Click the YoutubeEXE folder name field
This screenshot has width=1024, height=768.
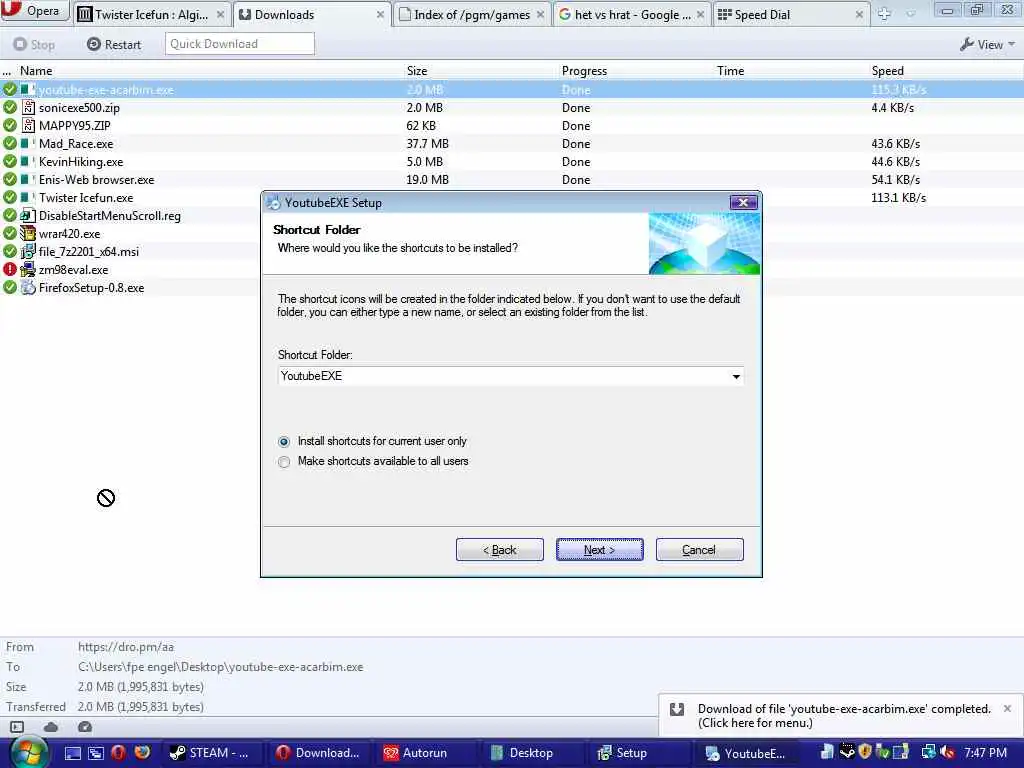point(504,376)
